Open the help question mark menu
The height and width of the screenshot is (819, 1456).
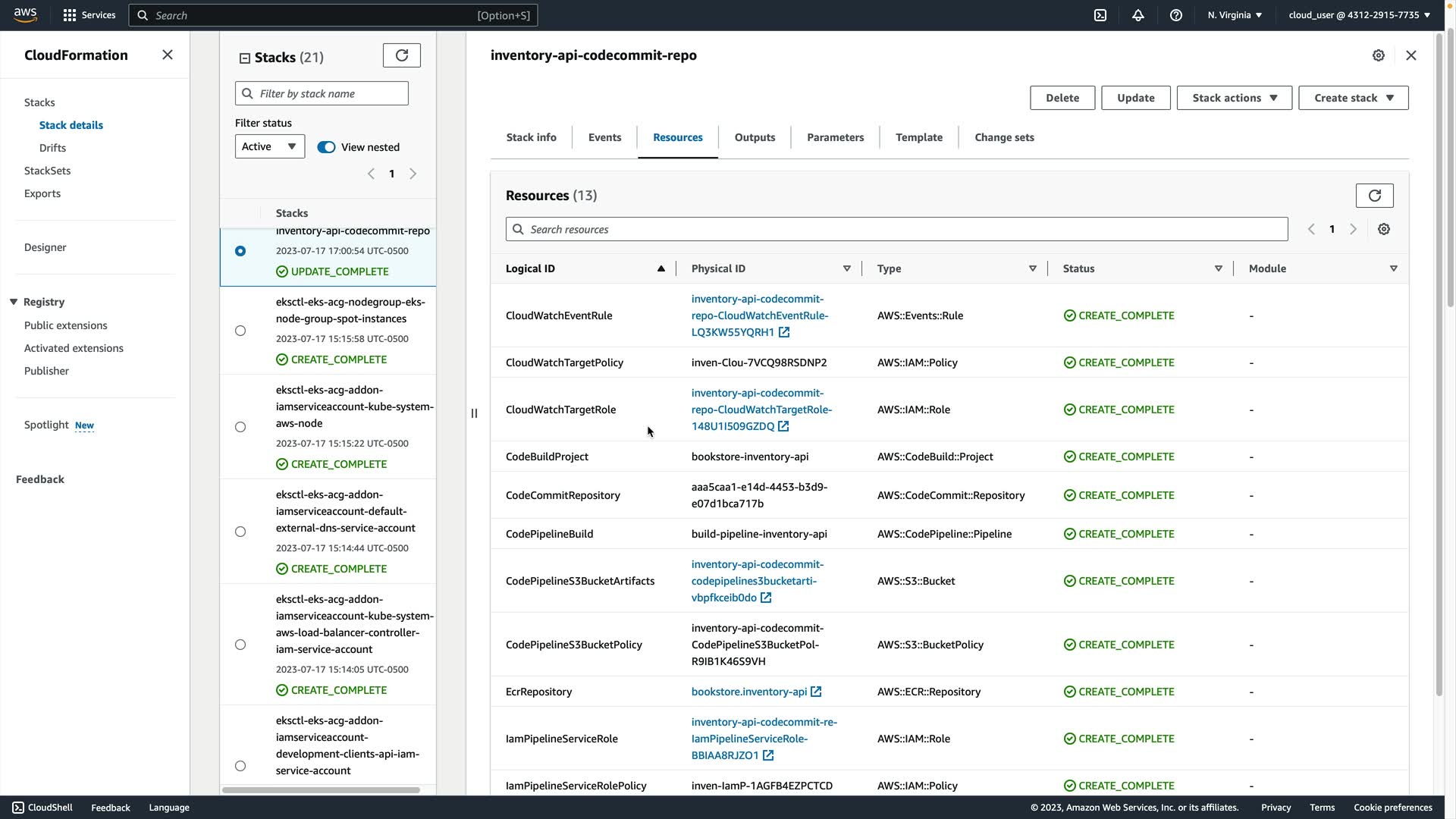coord(1175,15)
